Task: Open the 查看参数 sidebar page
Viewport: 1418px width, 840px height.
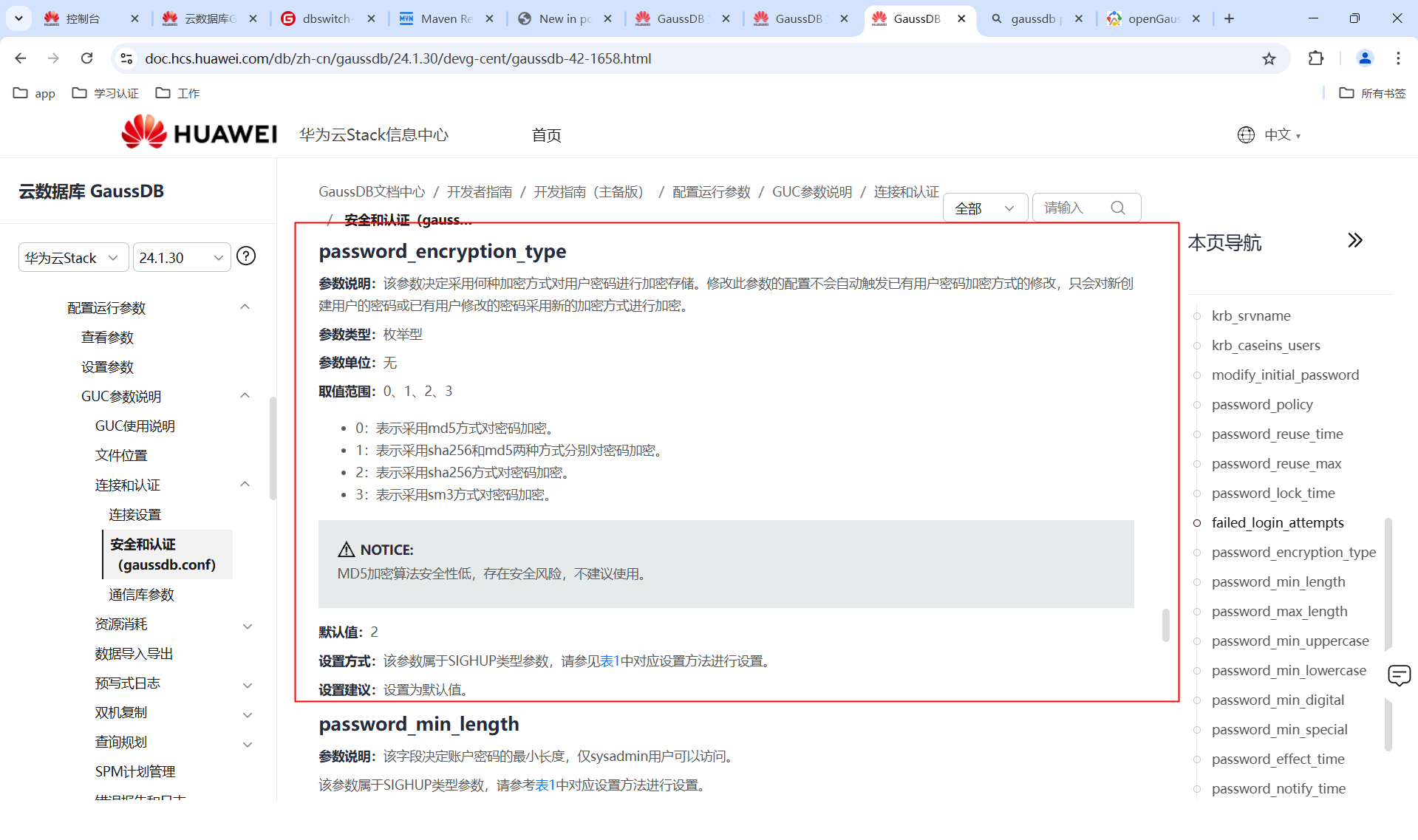Action: (x=107, y=338)
